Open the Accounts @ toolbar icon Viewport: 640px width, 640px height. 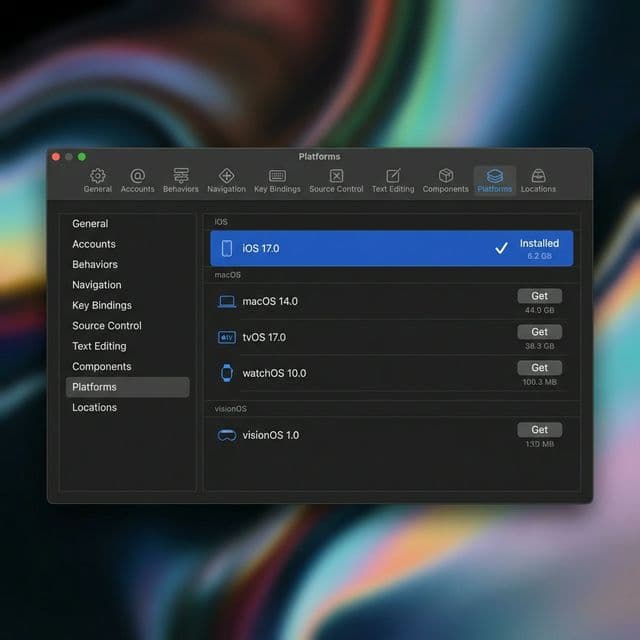[x=138, y=180]
